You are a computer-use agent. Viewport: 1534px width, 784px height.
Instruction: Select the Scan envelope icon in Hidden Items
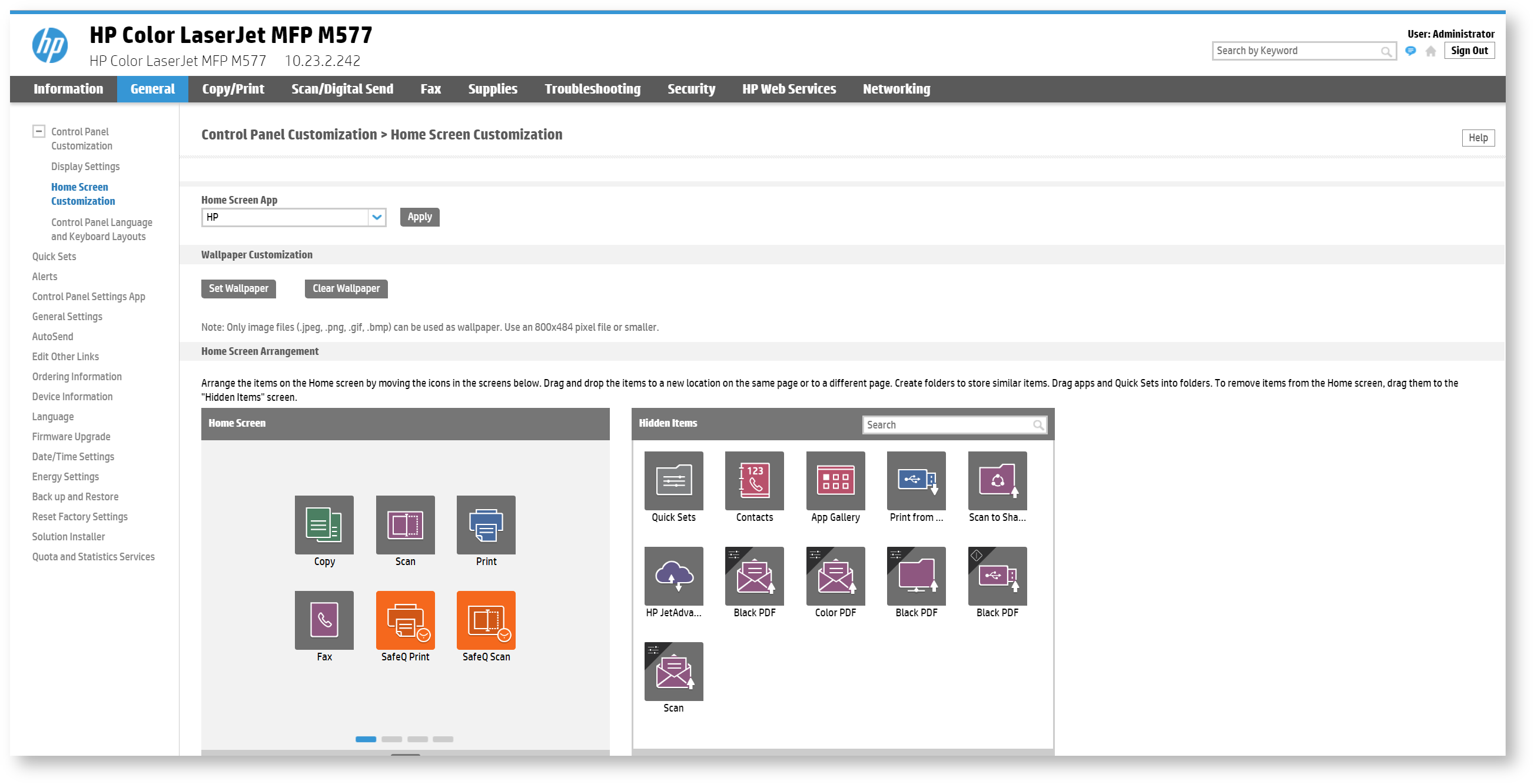pyautogui.click(x=673, y=671)
